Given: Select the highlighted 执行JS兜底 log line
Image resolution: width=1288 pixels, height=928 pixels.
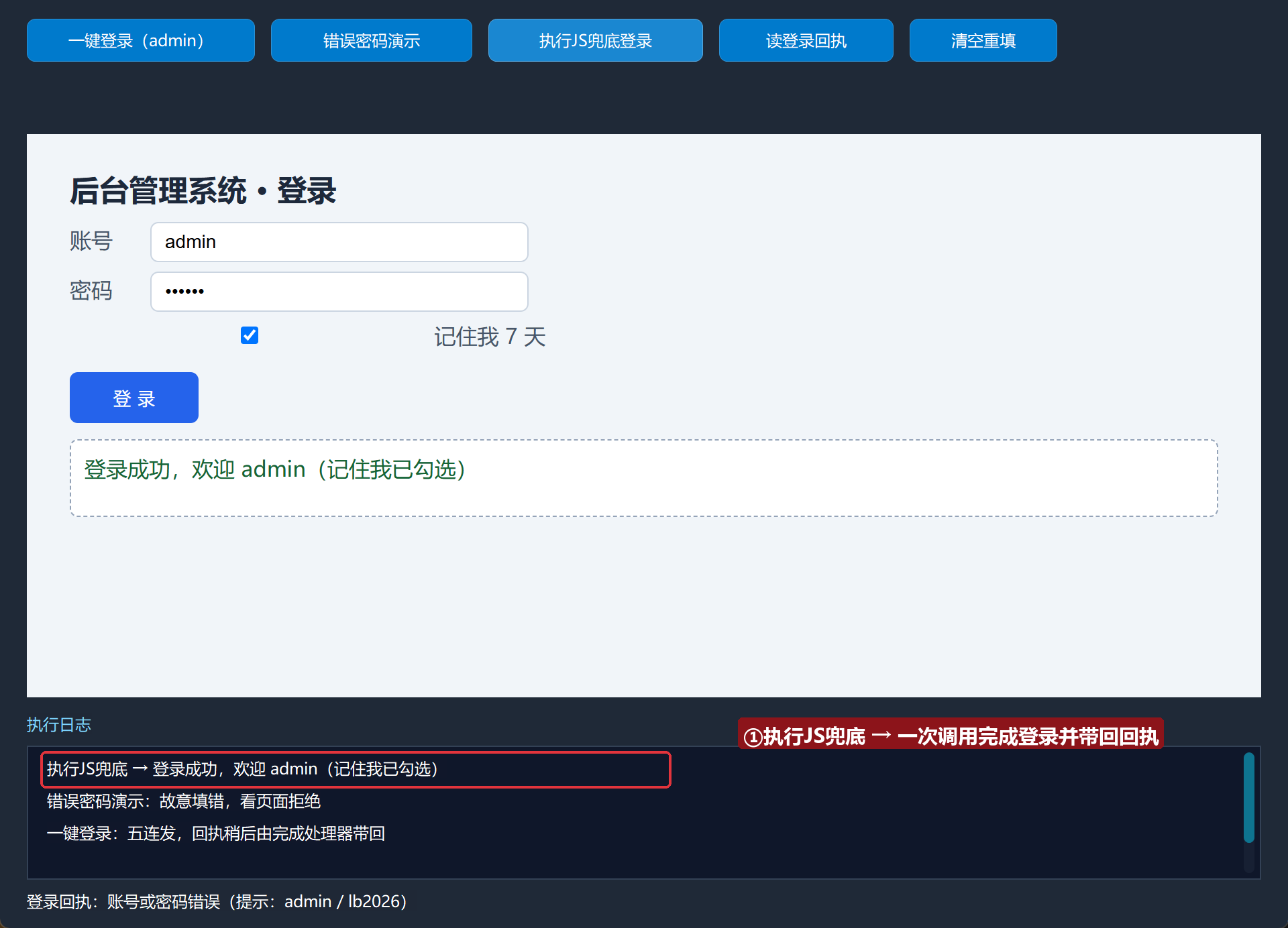Looking at the screenshot, I should pyautogui.click(x=356, y=770).
